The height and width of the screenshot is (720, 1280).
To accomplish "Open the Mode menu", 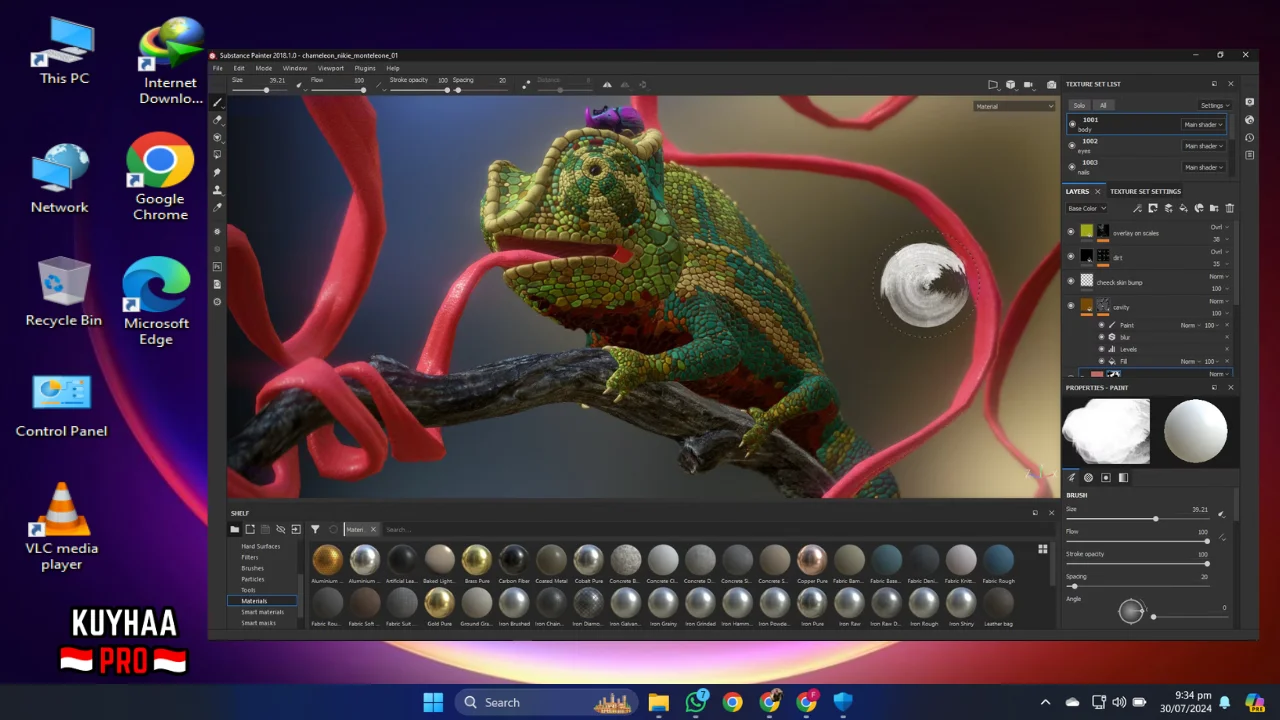I will [263, 68].
